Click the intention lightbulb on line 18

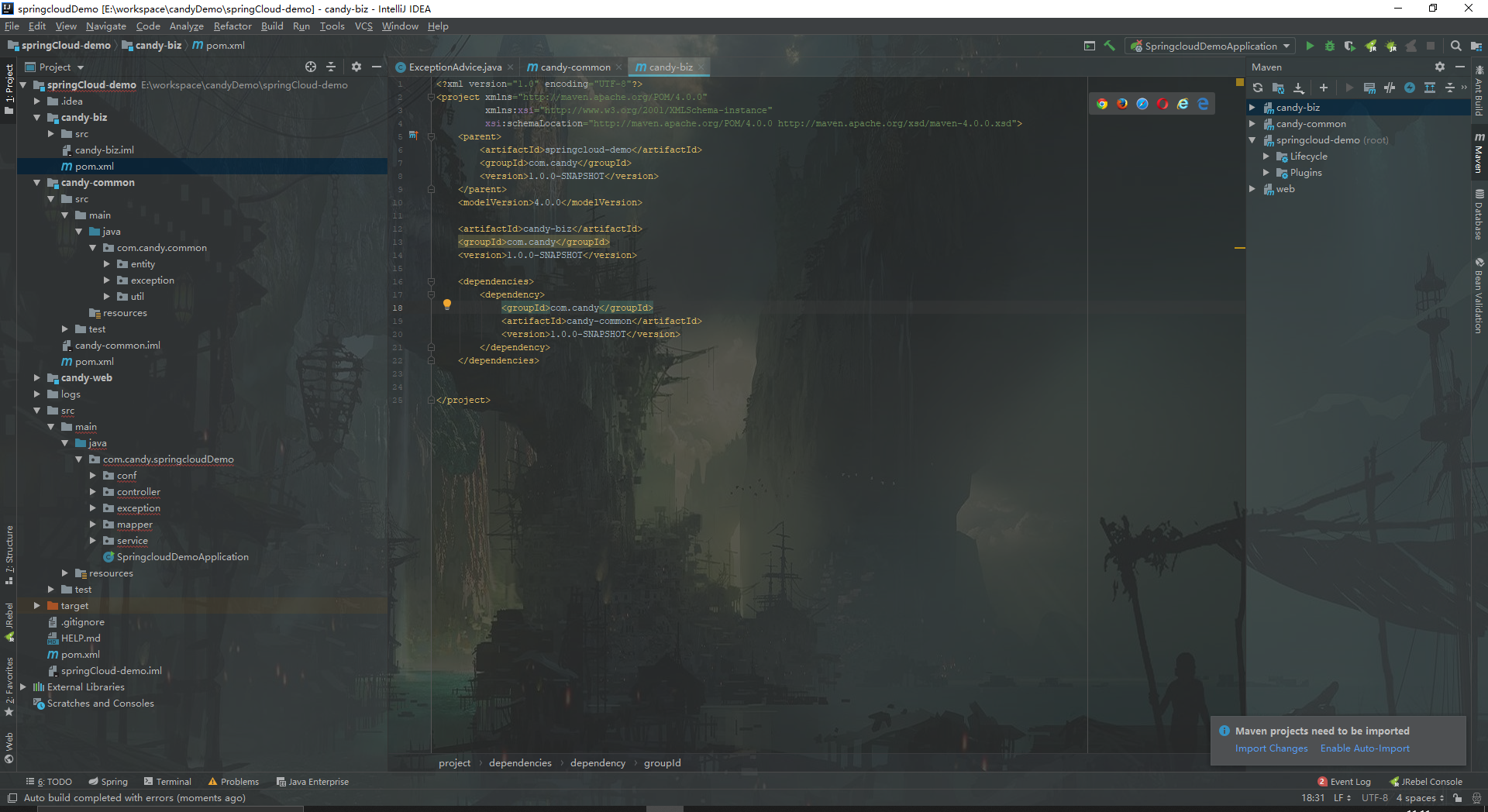[x=446, y=304]
